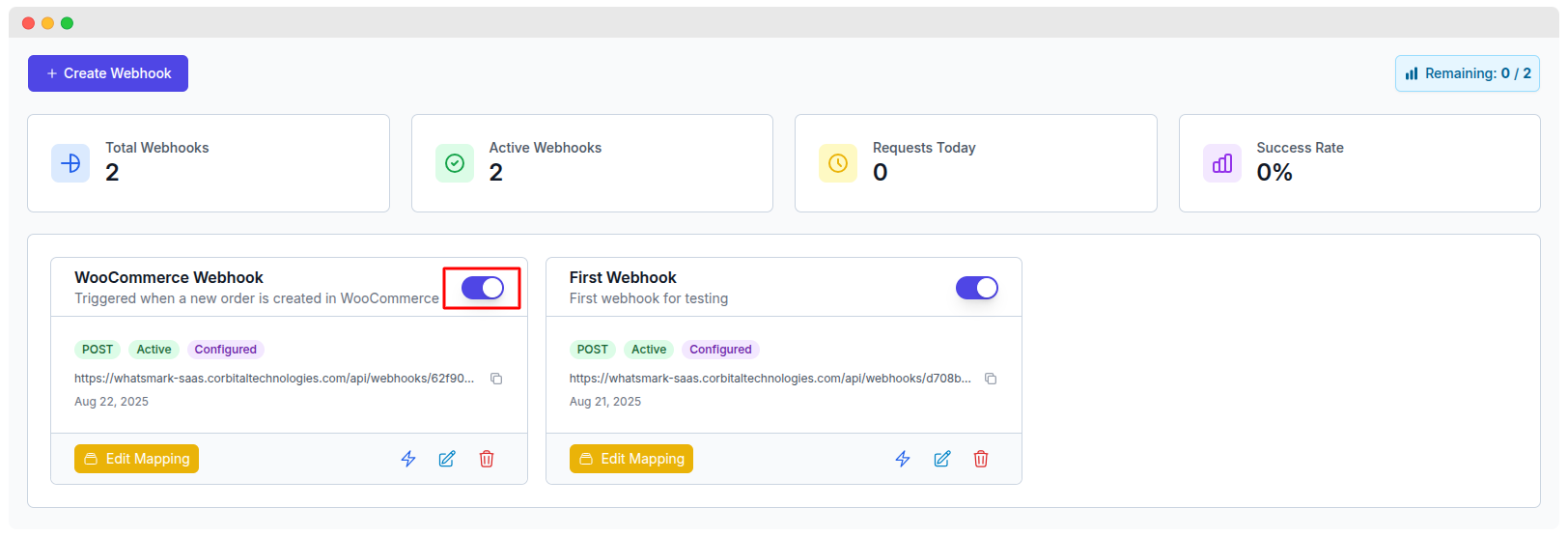Click lightning bolt icon on First Webhook

[903, 459]
